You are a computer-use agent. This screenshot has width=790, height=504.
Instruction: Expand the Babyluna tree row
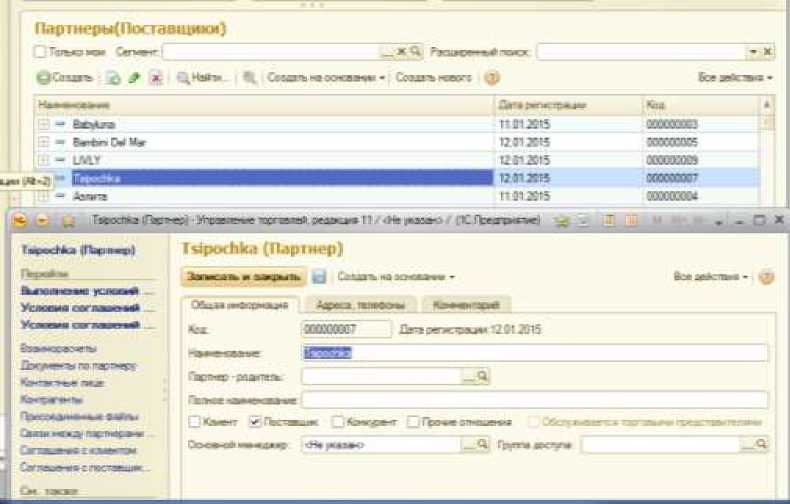(x=44, y=124)
